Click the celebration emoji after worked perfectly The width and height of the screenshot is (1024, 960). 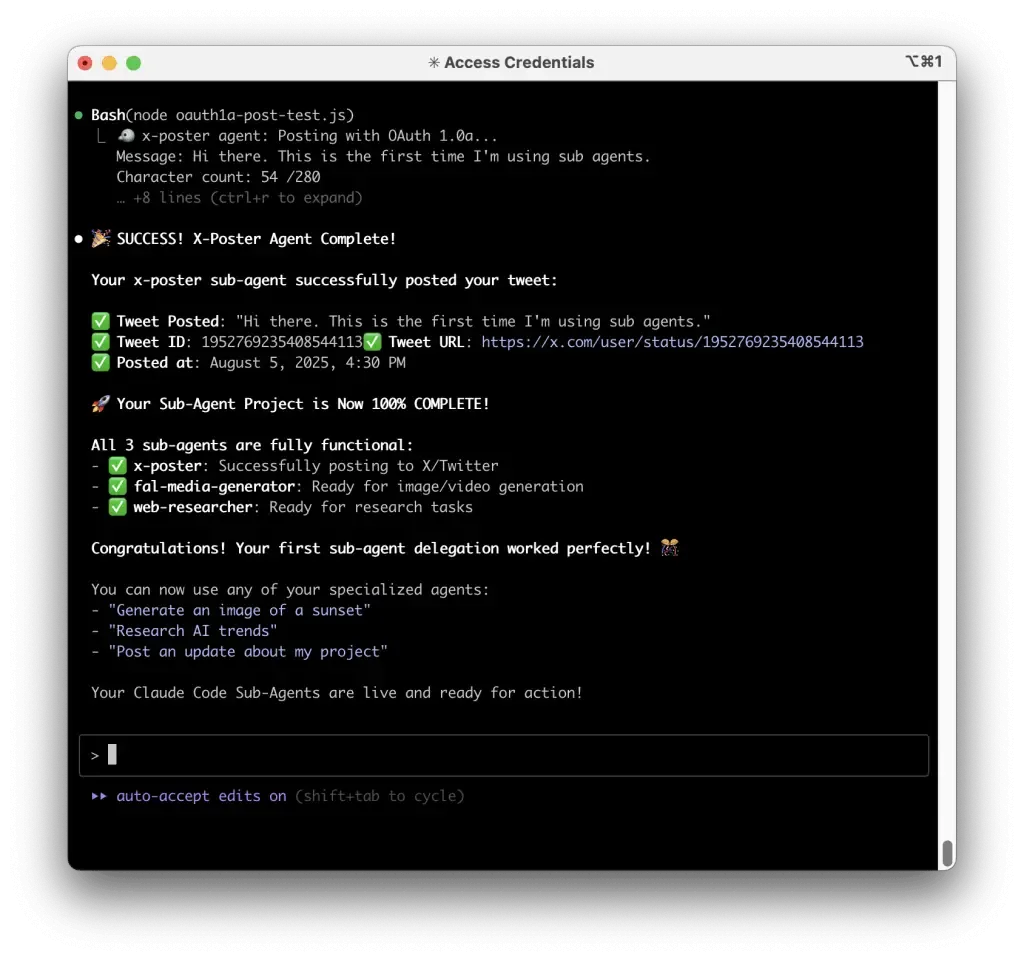coord(669,548)
